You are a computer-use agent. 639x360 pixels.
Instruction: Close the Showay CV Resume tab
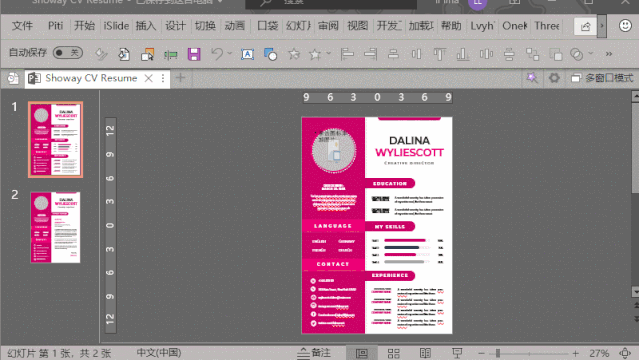pos(149,78)
